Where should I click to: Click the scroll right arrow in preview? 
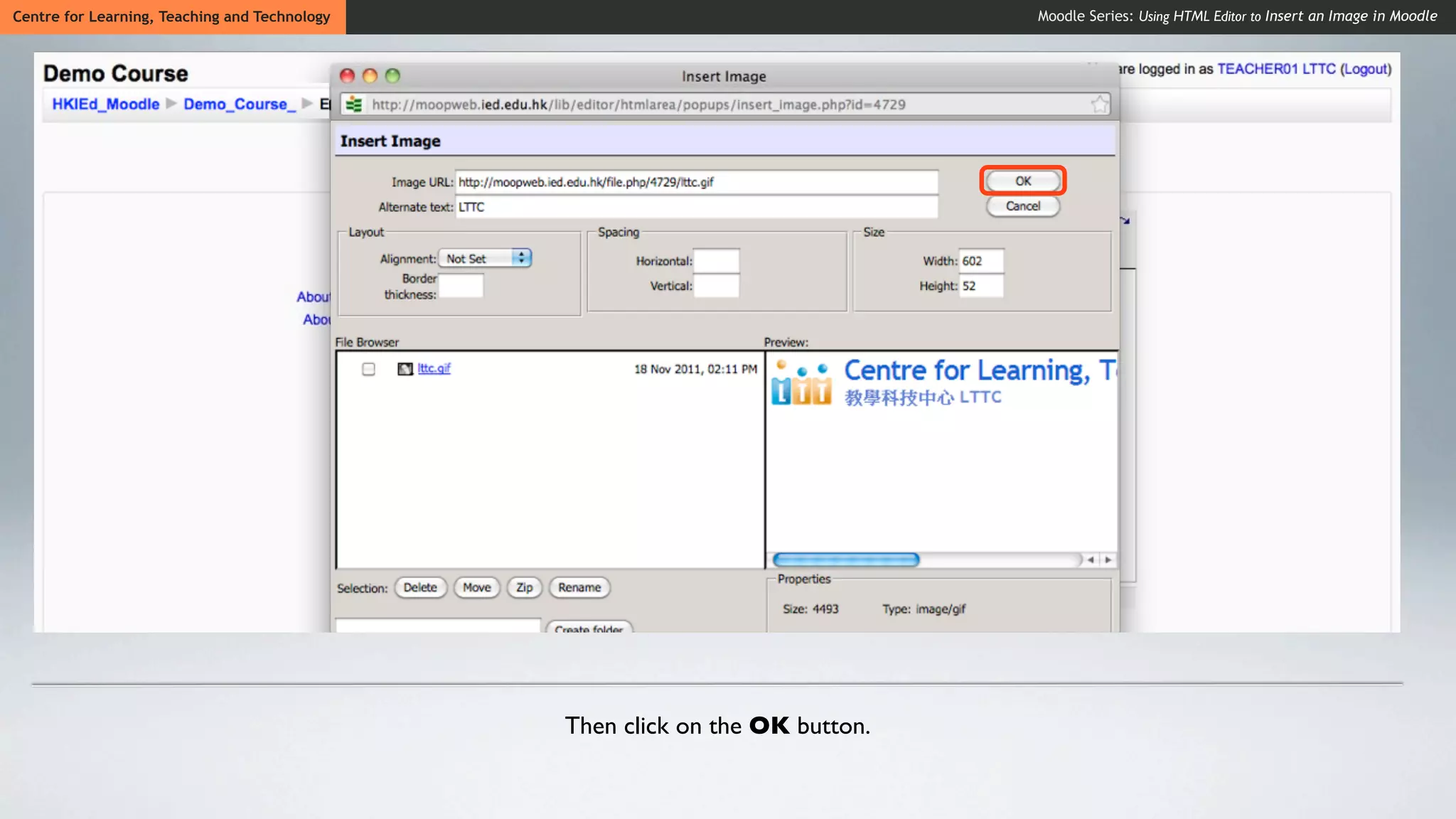point(1108,560)
